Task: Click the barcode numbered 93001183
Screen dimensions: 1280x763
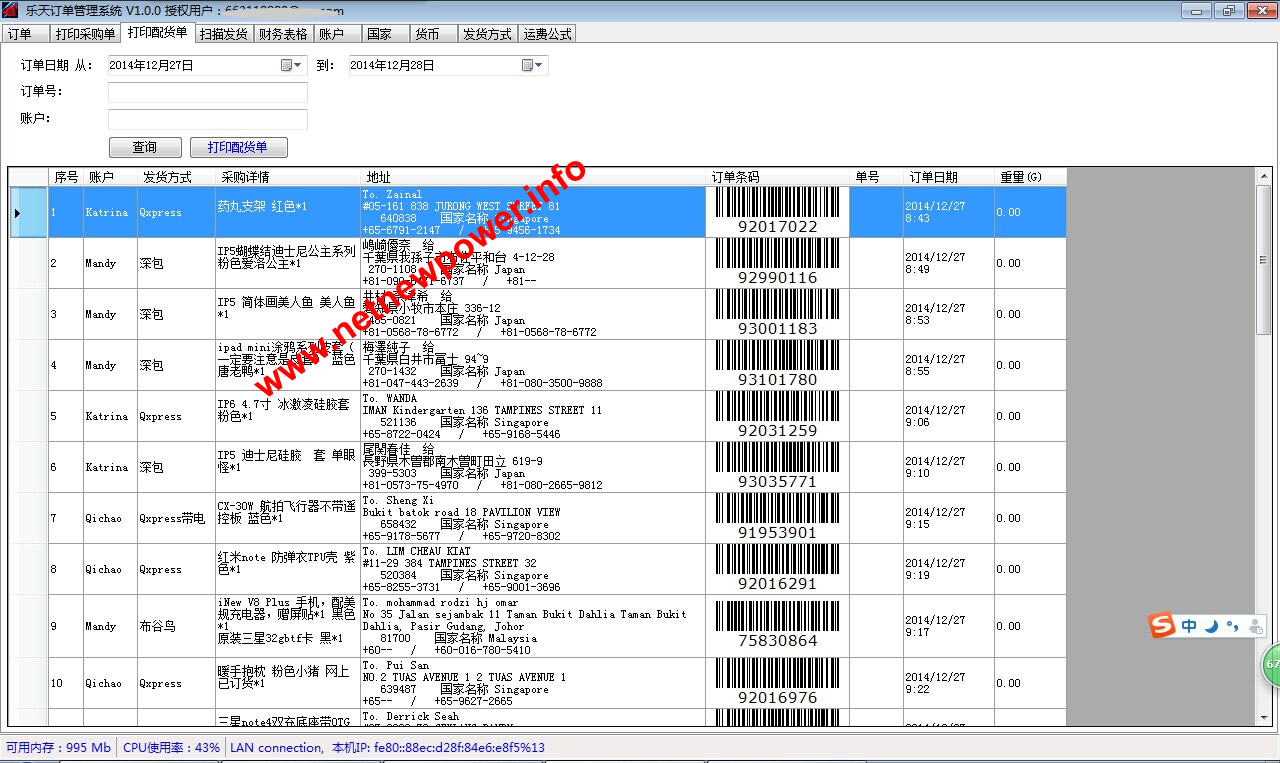Action: [777, 314]
